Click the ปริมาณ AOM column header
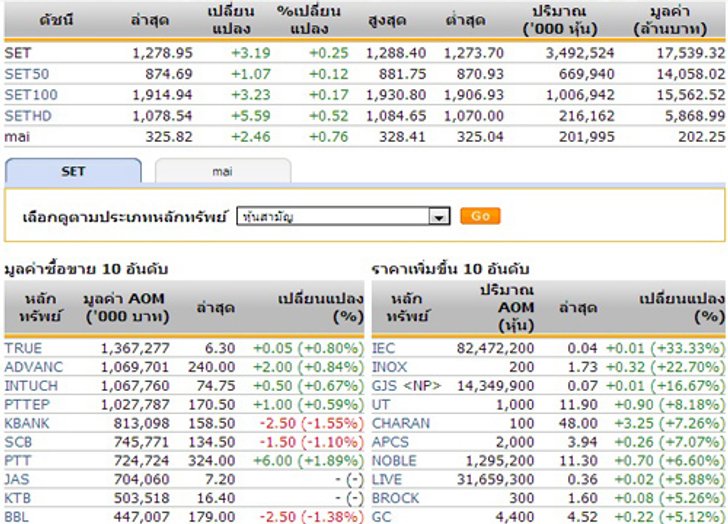This screenshot has height=524, width=728. (507, 308)
